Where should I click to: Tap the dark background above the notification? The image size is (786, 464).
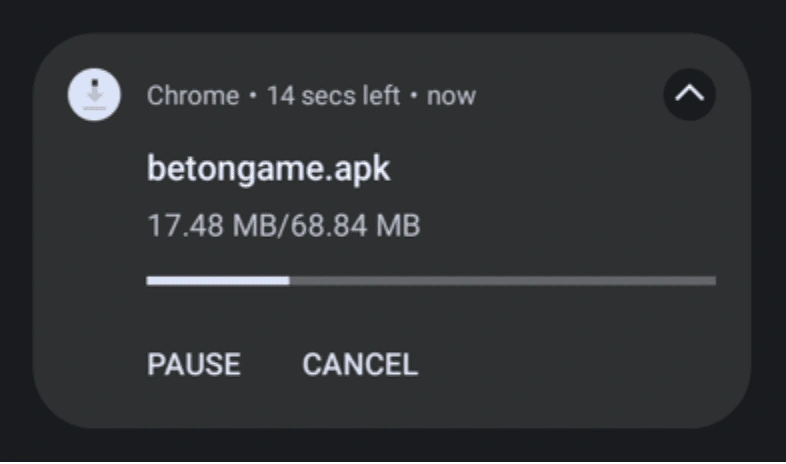pos(393,15)
